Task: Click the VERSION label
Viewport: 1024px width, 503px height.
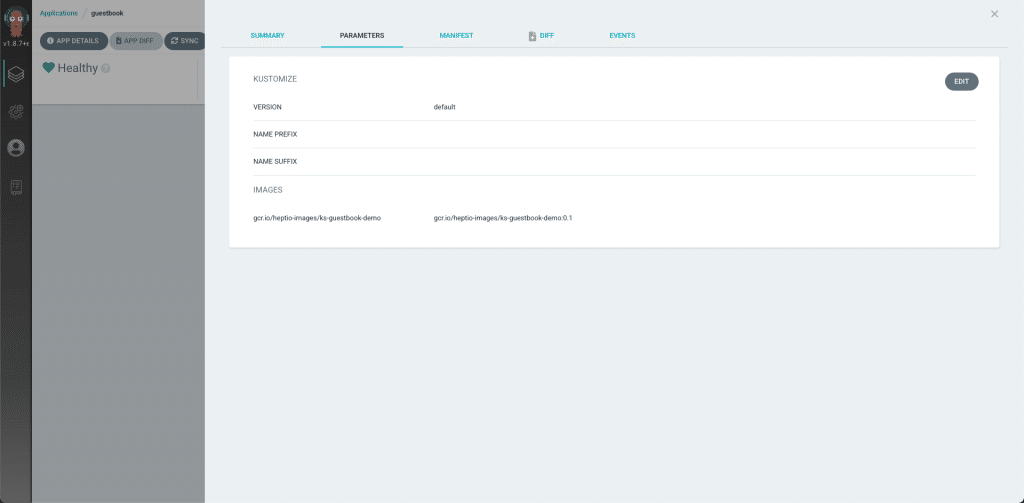Action: (268, 107)
